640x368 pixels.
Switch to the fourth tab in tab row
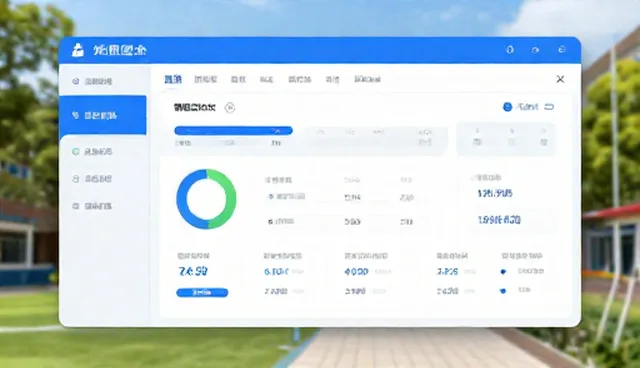[x=266, y=79]
